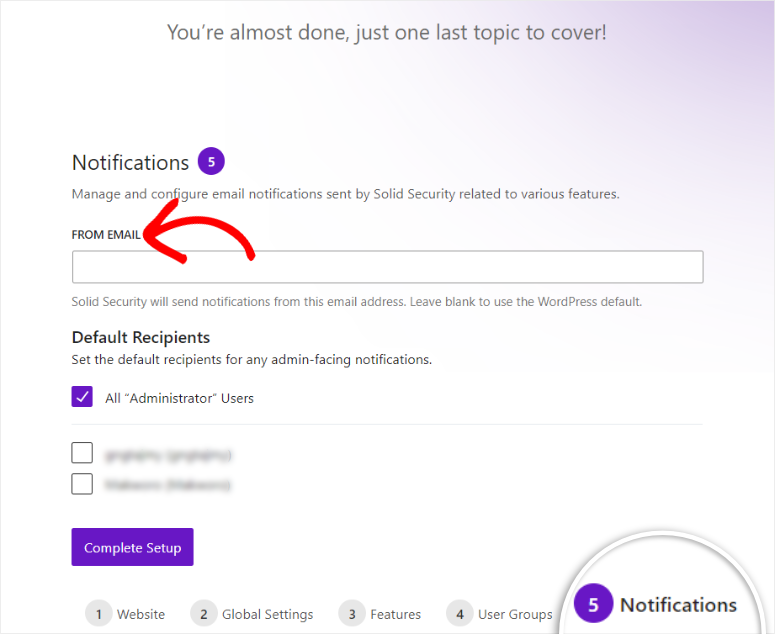Click the number 2 step circle
This screenshot has width=775, height=634.
click(204, 614)
